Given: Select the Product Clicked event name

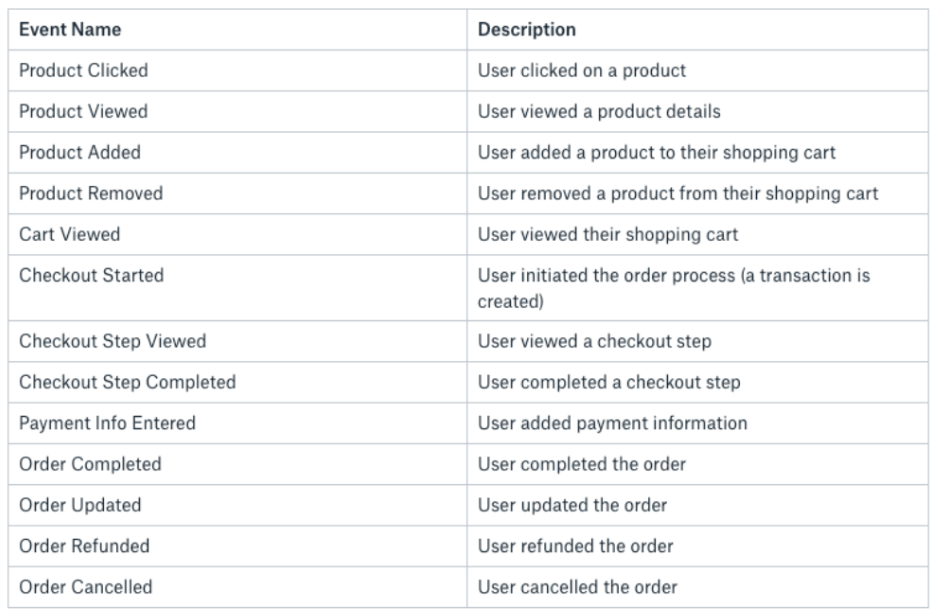Looking at the screenshot, I should (82, 71).
